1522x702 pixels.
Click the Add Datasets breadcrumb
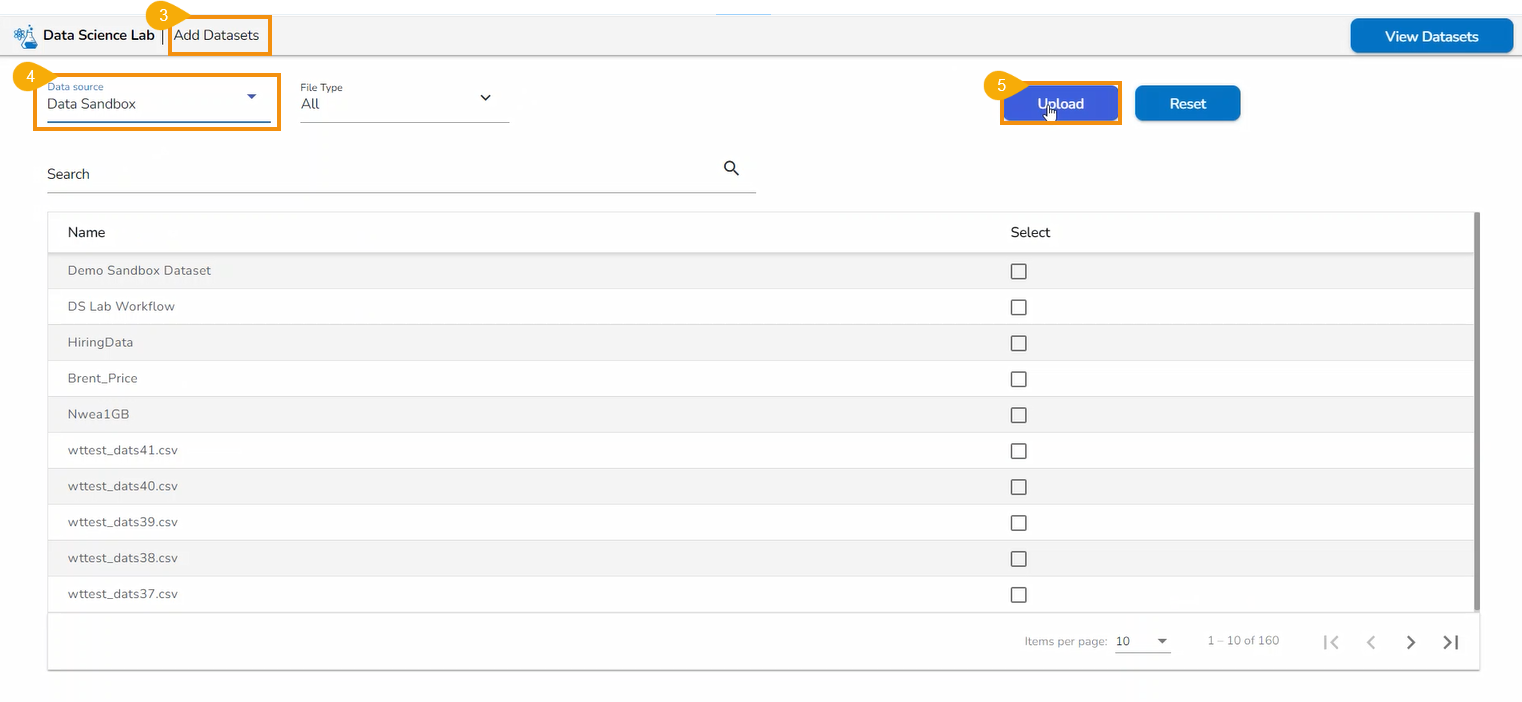(x=216, y=36)
